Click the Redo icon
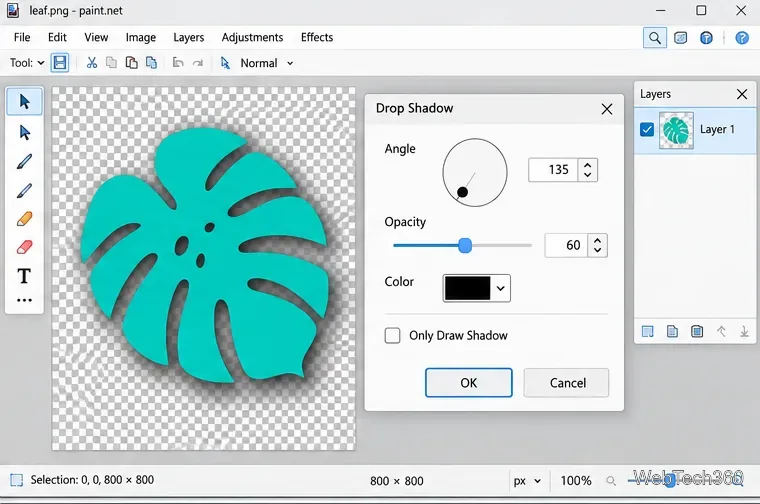This screenshot has width=760, height=504. click(x=198, y=63)
